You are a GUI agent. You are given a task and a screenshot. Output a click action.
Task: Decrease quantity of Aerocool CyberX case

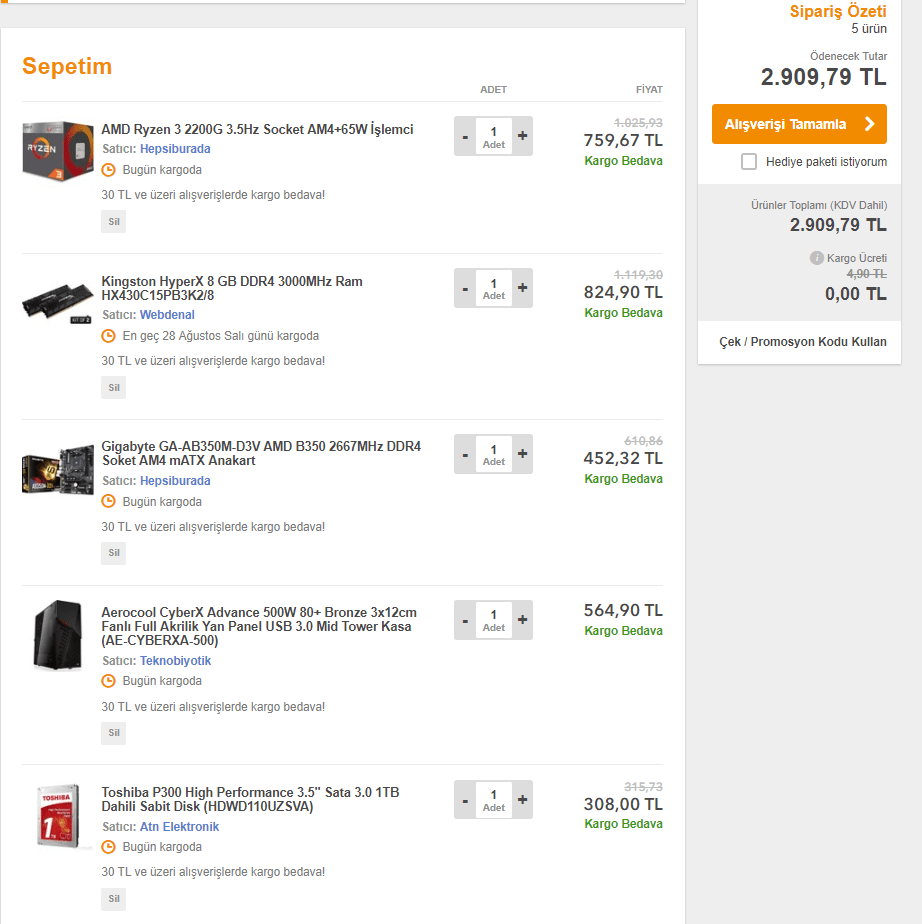465,620
